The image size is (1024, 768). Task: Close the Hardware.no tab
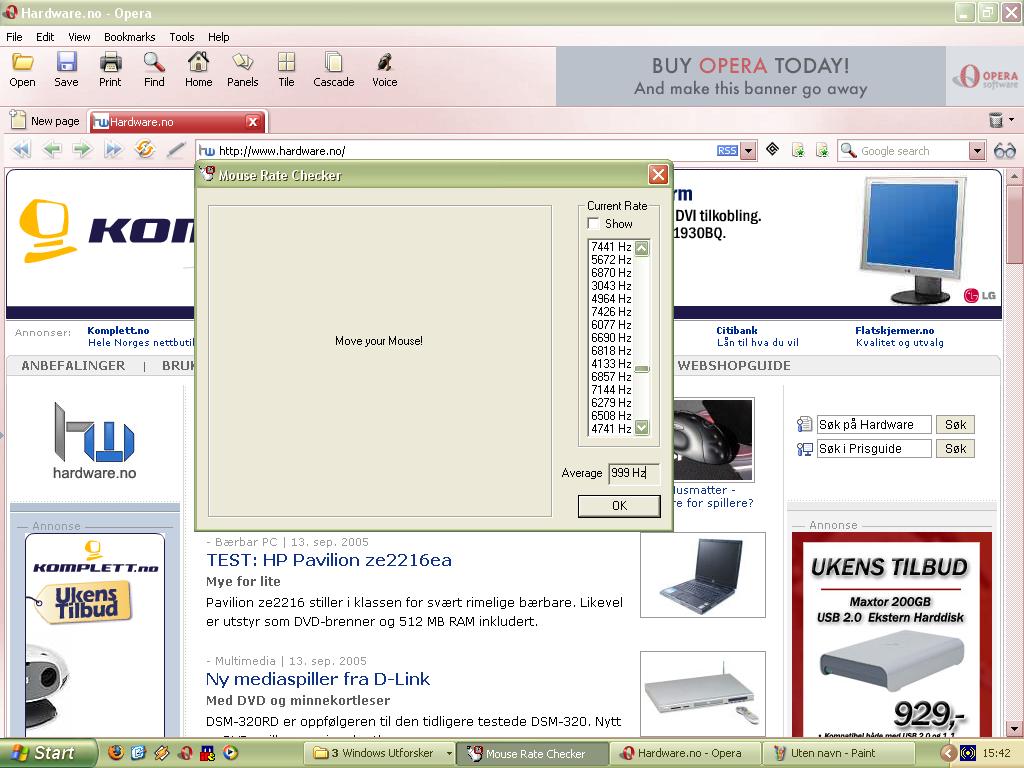(253, 121)
